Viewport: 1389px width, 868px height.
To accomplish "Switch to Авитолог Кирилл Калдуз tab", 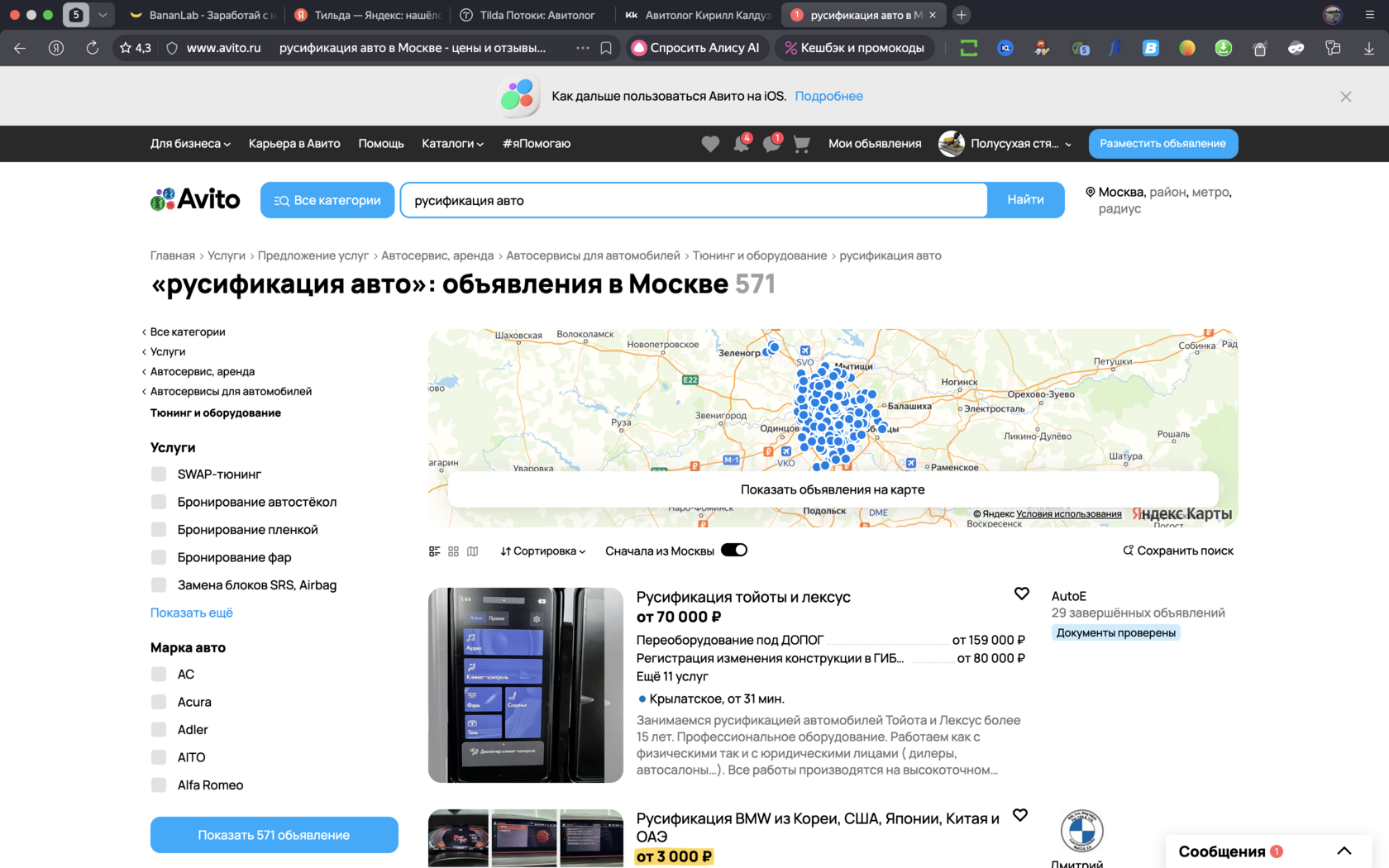I will tap(699, 15).
